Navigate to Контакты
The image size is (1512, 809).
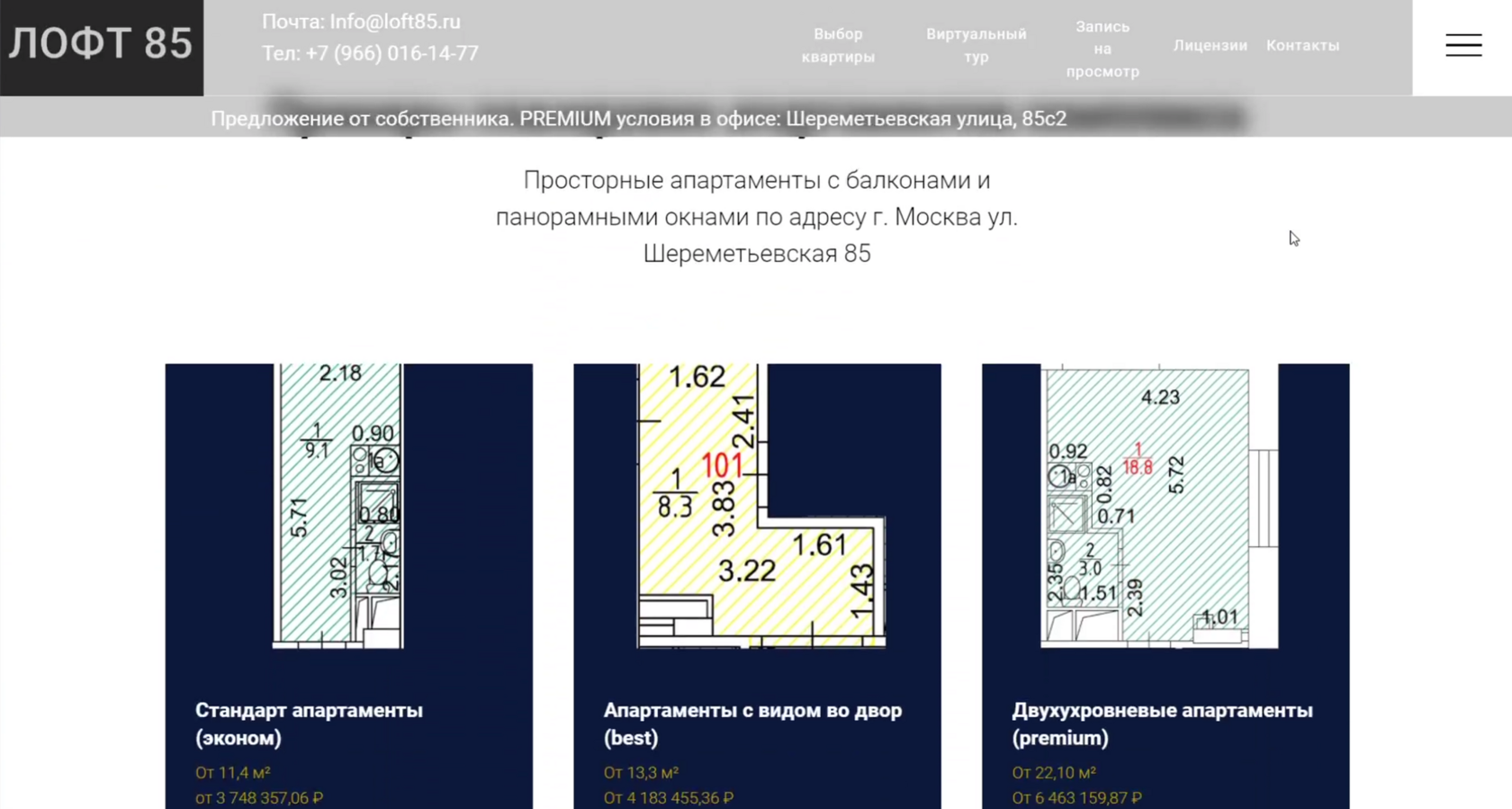click(x=1303, y=45)
